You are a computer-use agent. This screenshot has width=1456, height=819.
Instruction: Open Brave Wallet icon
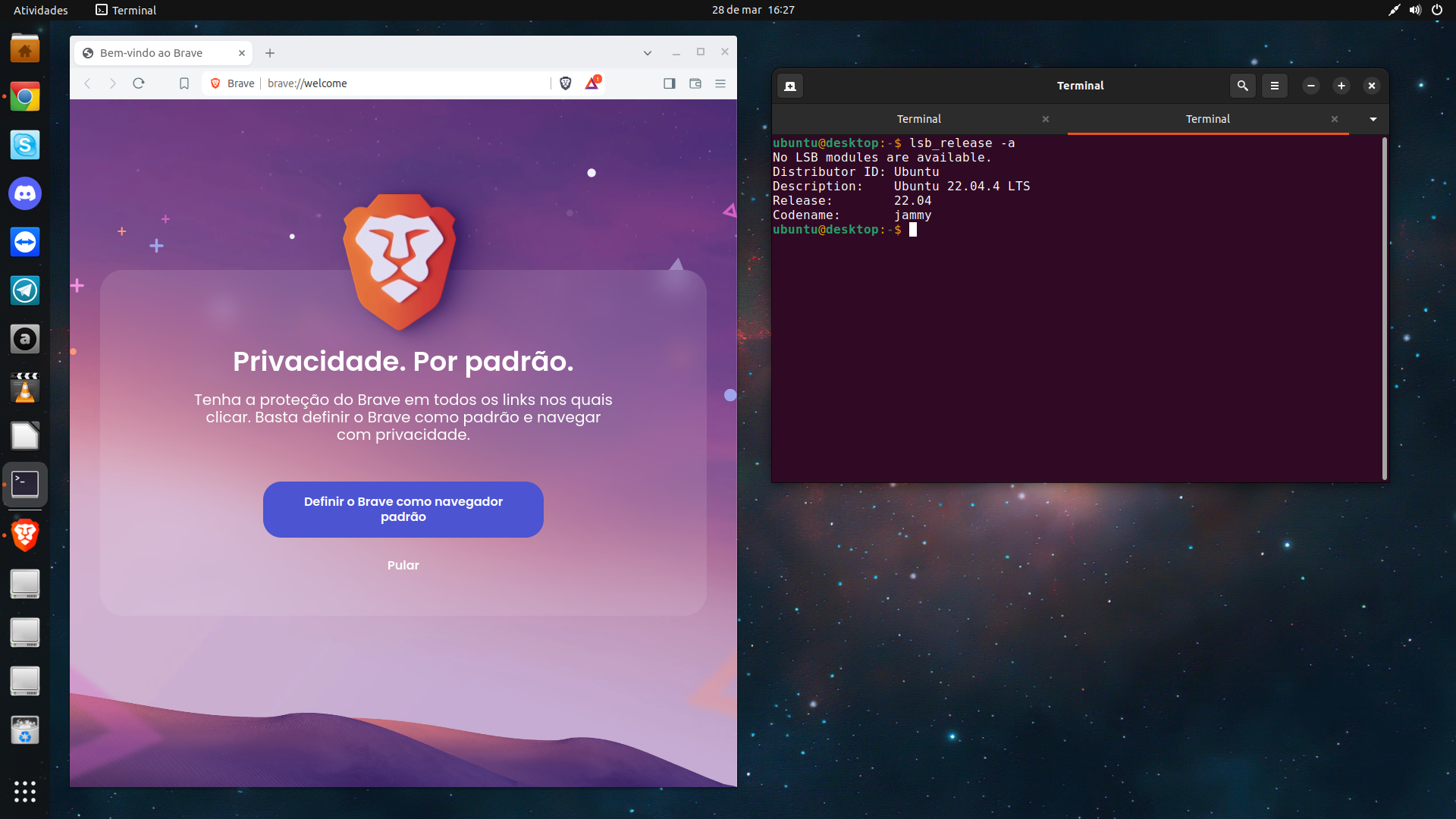(x=695, y=83)
